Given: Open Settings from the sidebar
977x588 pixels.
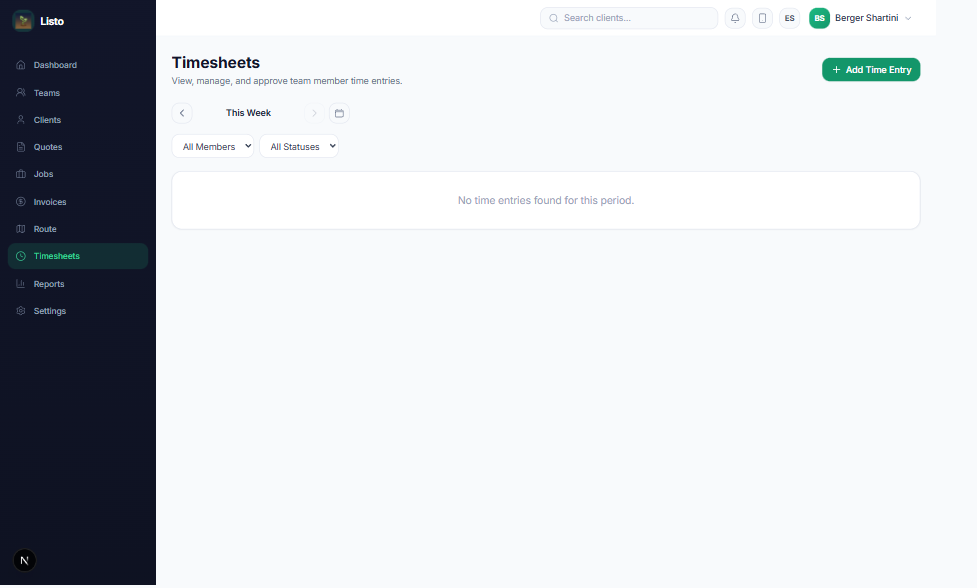Looking at the screenshot, I should tap(78, 311).
